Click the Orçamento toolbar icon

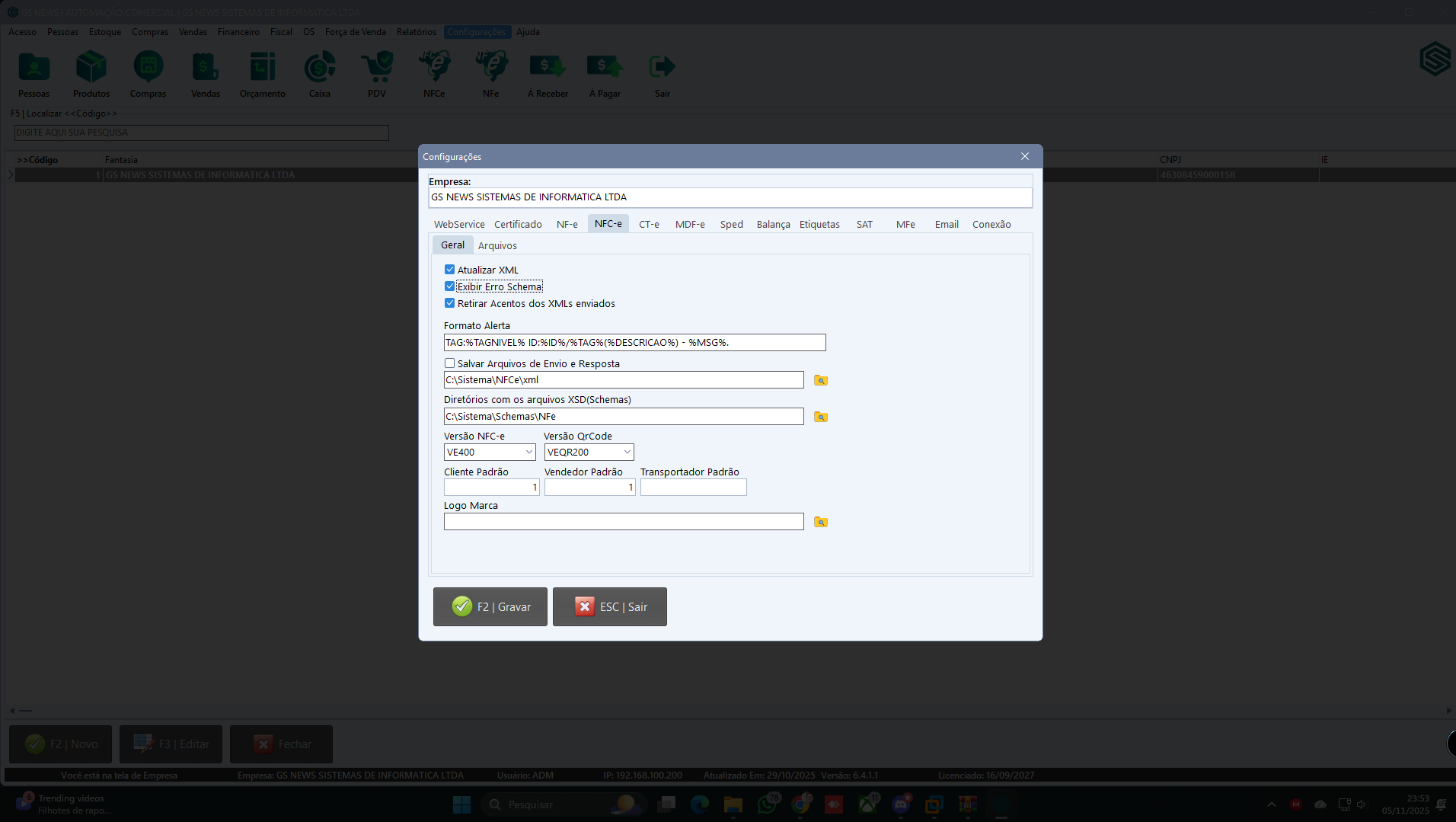[x=262, y=72]
